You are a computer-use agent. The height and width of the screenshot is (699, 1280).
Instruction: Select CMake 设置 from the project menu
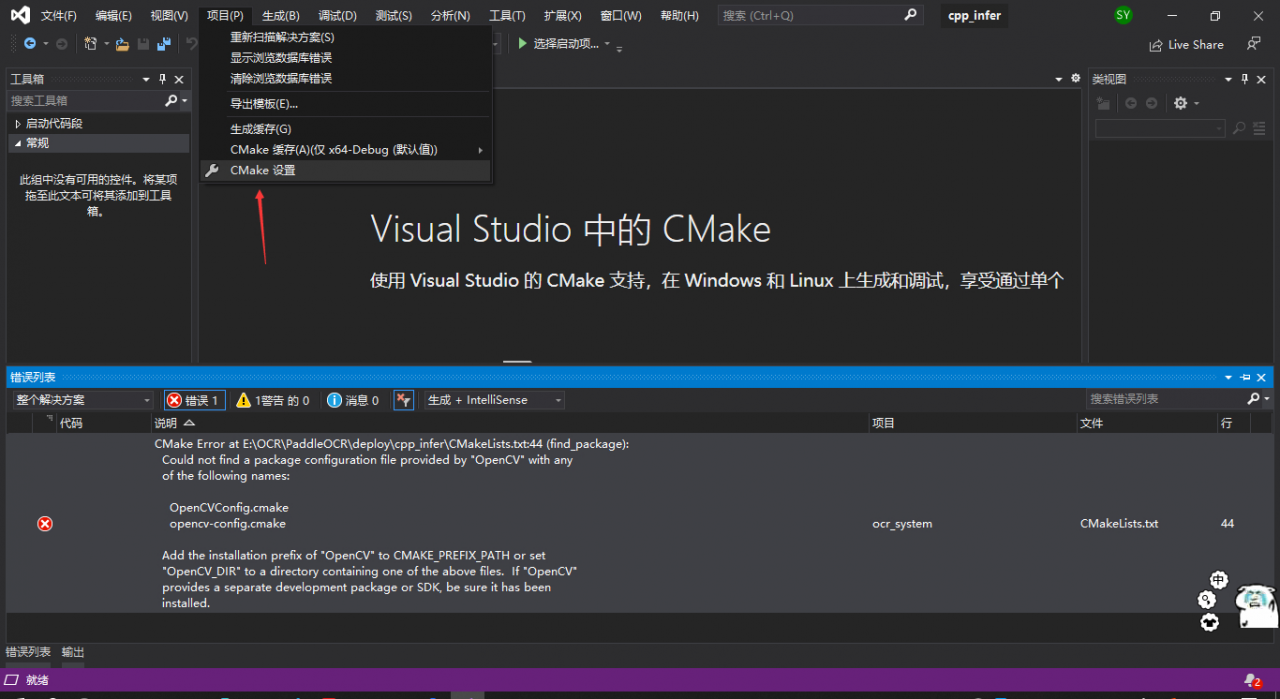coord(262,170)
